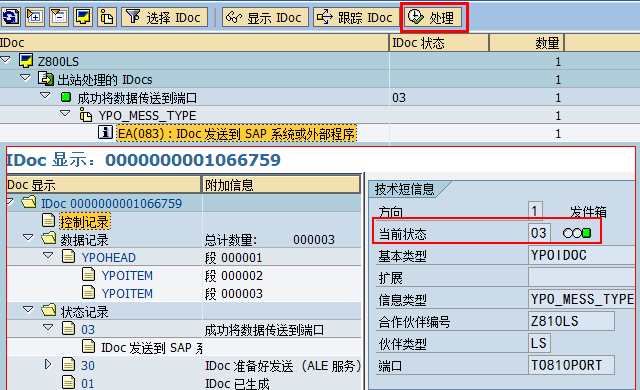Click the collapse subtree toolbar icon
Viewport: 640px width, 390px height.
[59, 17]
